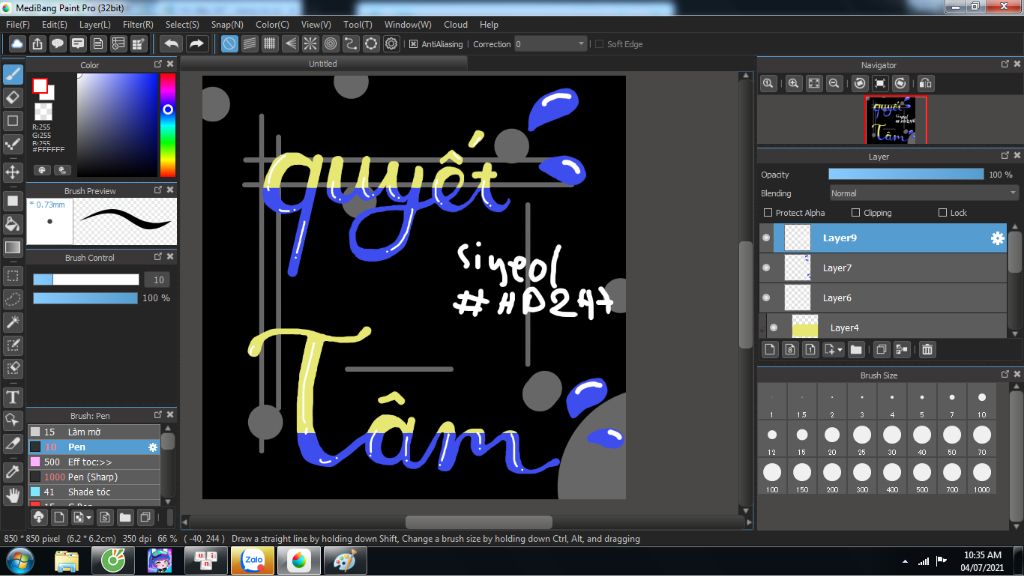
Task: Pop out the Brush Size panel
Action: click(x=1004, y=374)
